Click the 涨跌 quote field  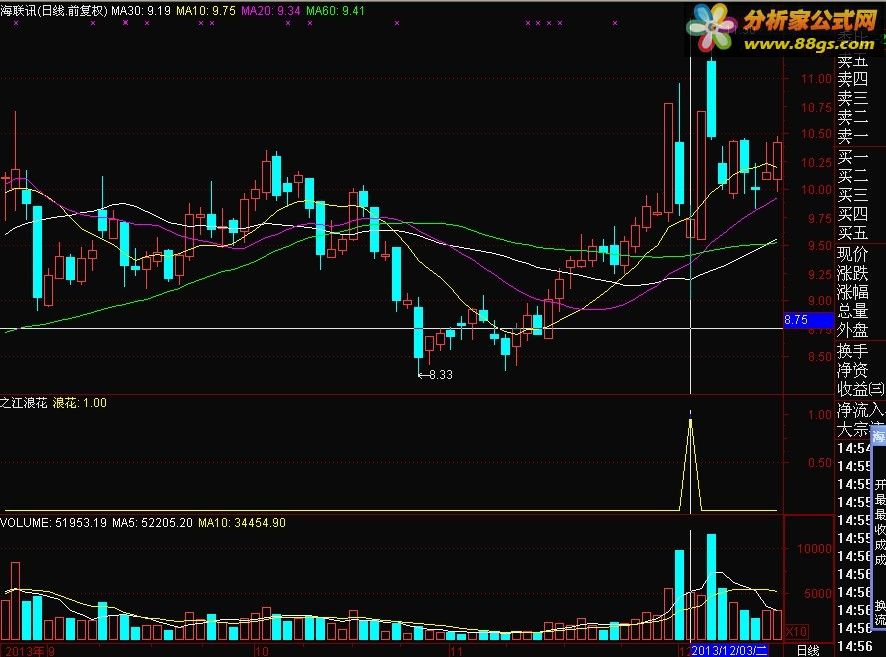point(852,273)
